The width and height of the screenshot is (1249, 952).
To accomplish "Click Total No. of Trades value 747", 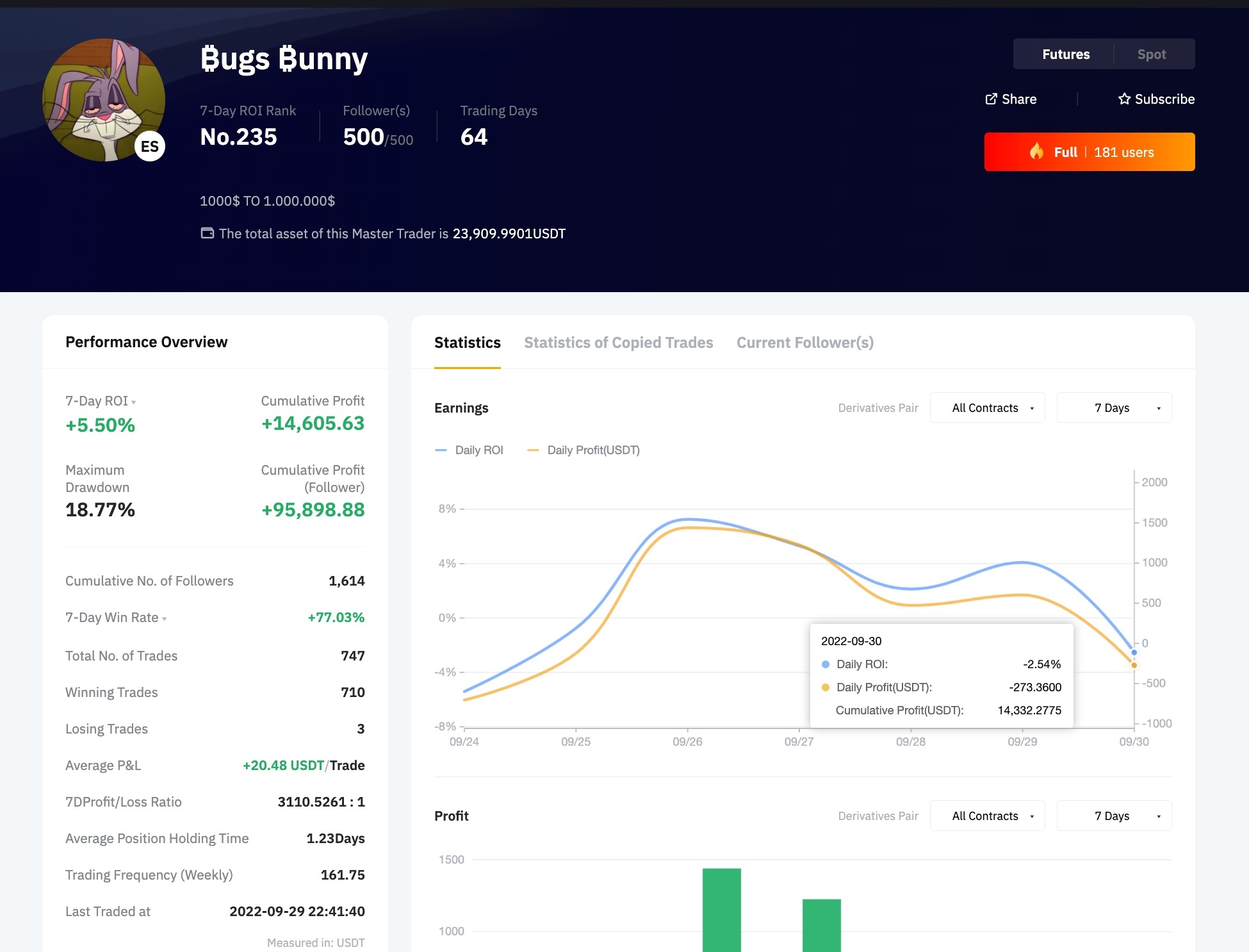I will 353,655.
